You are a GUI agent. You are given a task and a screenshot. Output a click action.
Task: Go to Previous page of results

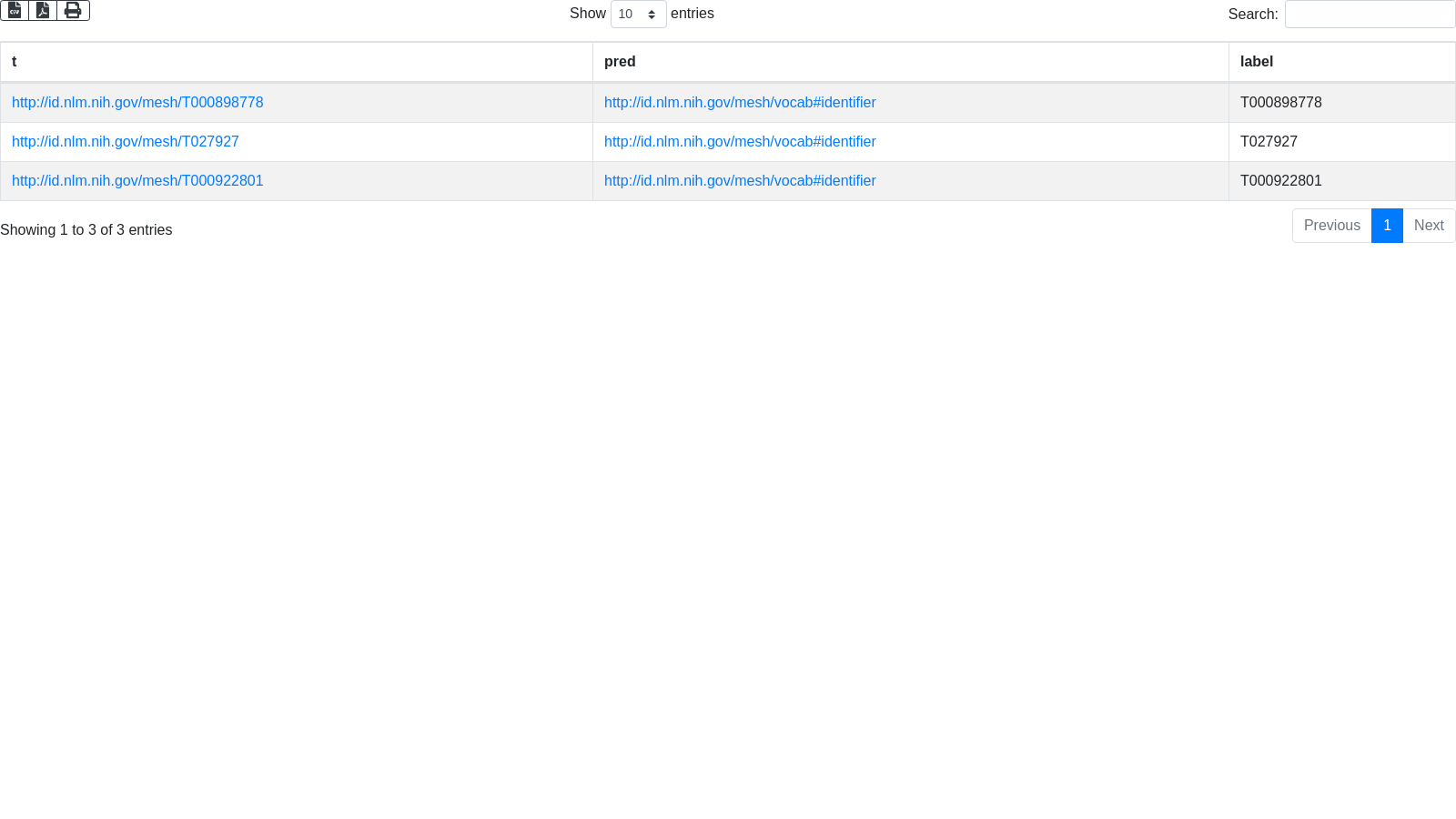[1331, 226]
